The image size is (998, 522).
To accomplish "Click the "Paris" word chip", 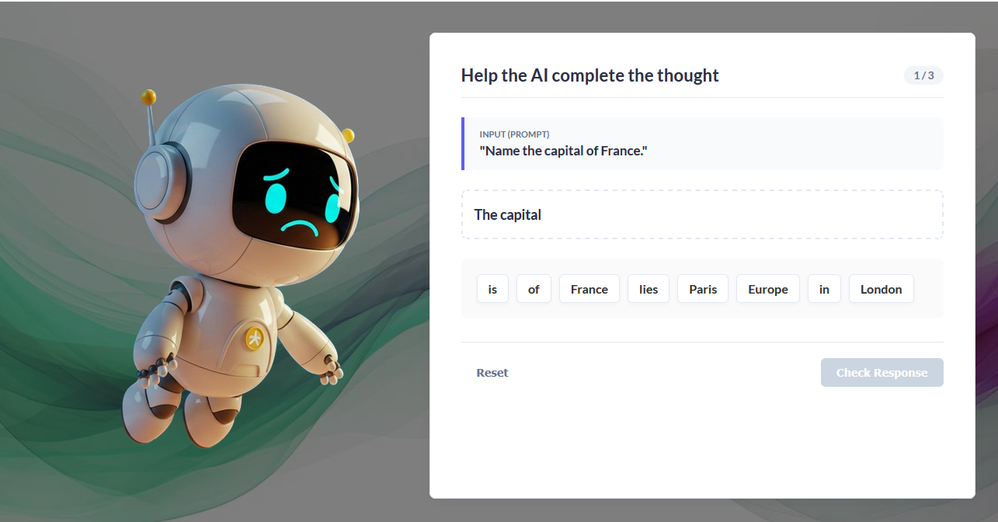I will click(703, 289).
